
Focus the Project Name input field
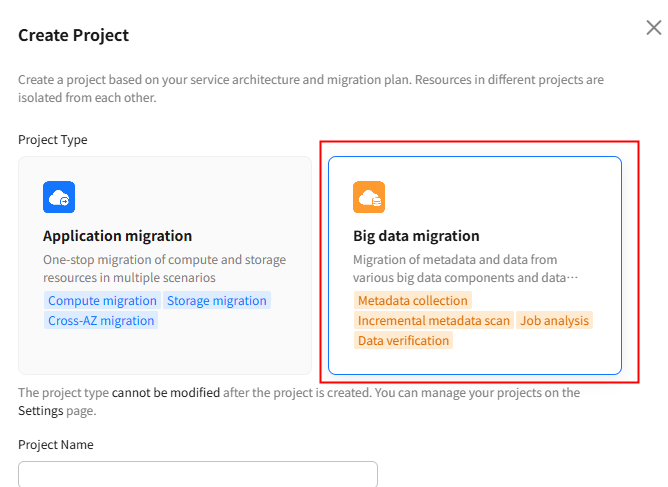198,474
